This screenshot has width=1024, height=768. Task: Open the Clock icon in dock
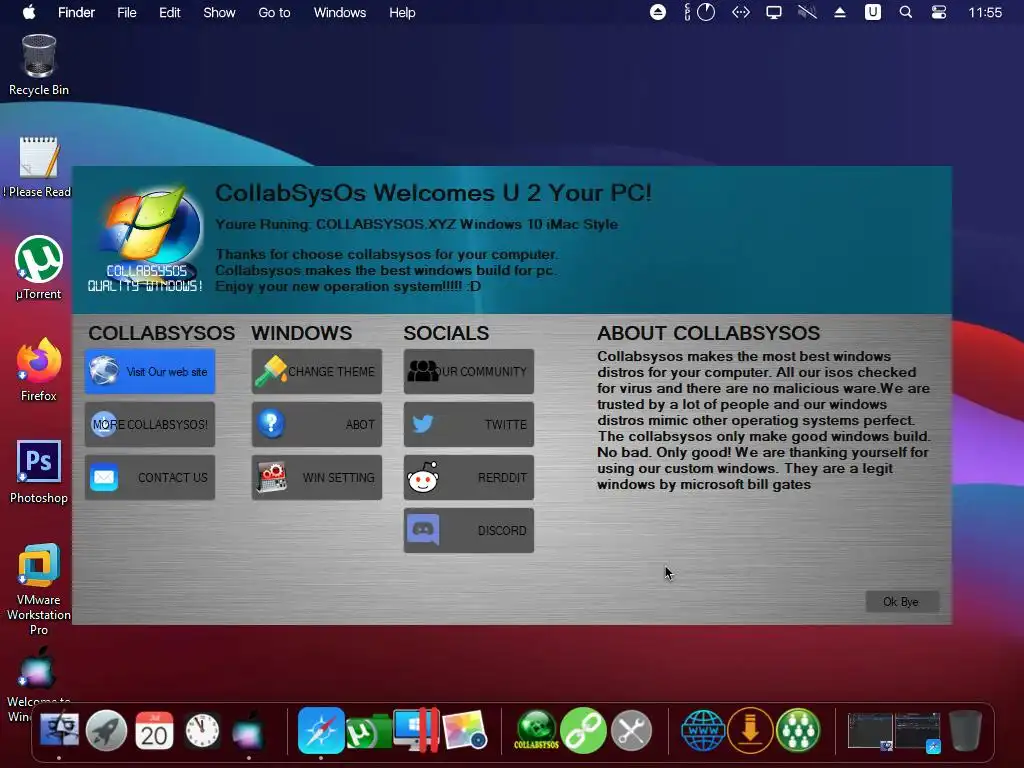(x=202, y=730)
